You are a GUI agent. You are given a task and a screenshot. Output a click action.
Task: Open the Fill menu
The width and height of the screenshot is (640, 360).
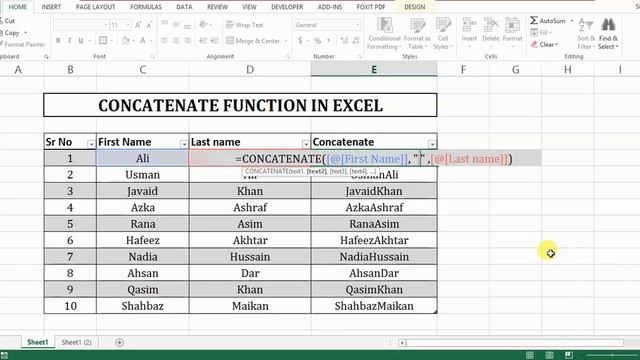point(541,32)
